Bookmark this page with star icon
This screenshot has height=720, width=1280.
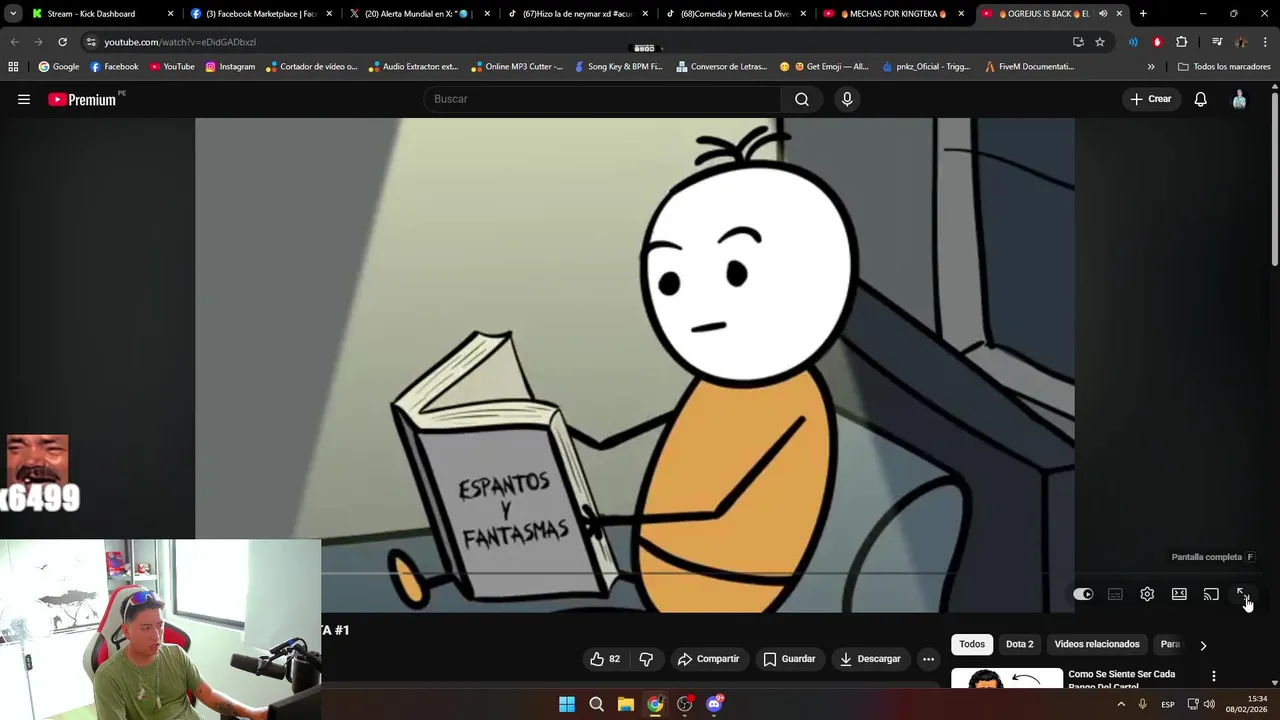pyautogui.click(x=1100, y=42)
